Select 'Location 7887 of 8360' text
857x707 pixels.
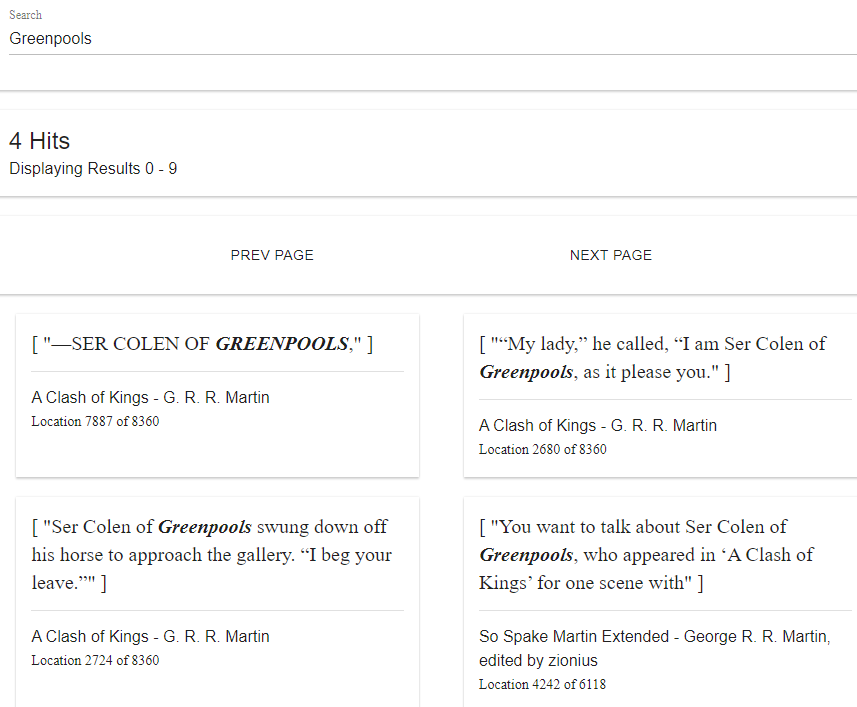pyautogui.click(x=95, y=421)
